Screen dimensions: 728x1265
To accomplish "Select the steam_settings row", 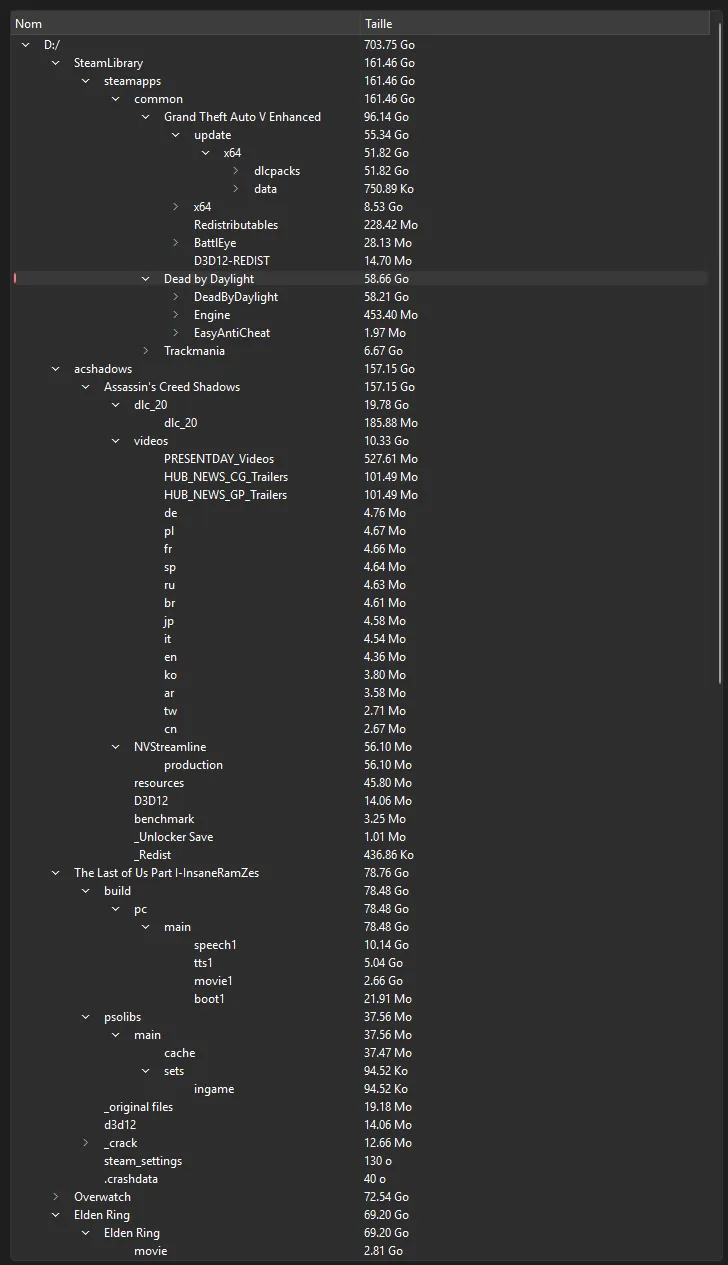I will click(x=360, y=1161).
